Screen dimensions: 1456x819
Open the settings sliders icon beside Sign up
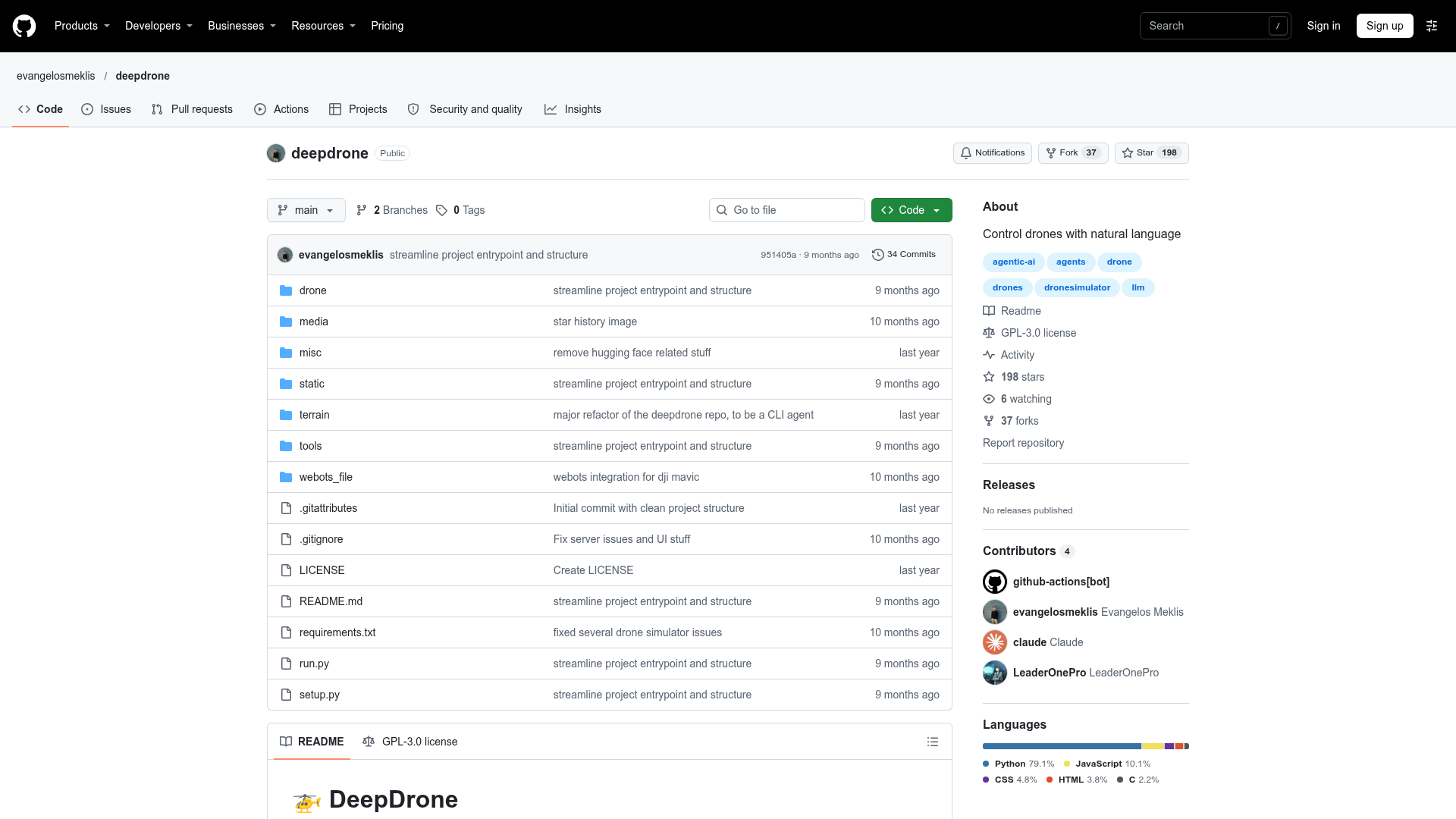tap(1432, 26)
